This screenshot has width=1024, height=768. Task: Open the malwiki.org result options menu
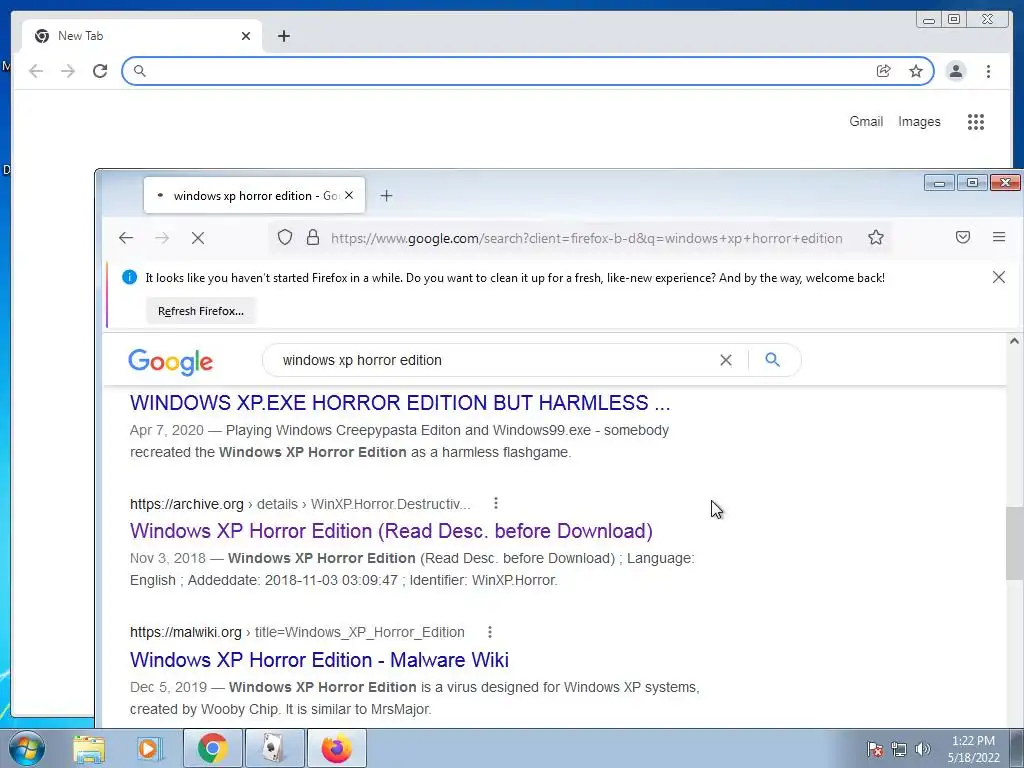click(x=490, y=632)
